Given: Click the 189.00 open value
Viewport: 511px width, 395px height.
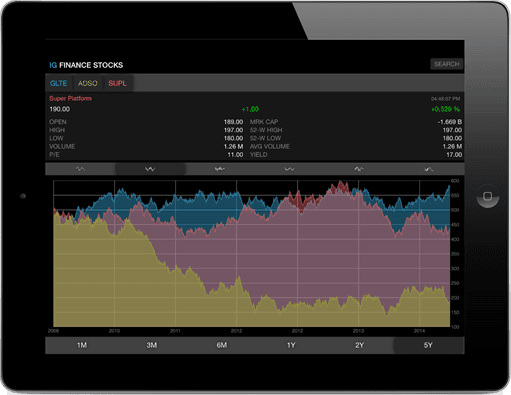Looking at the screenshot, I should pyautogui.click(x=233, y=122).
